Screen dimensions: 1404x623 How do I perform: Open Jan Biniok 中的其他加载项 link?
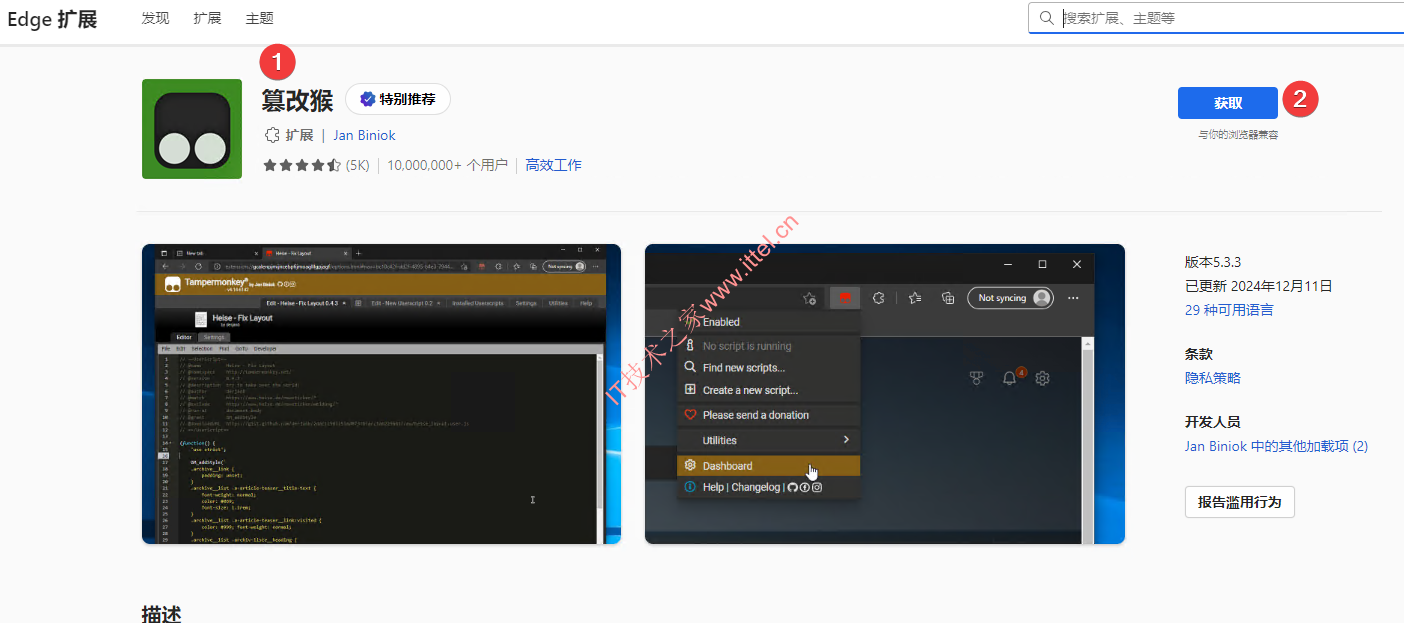tap(1276, 446)
